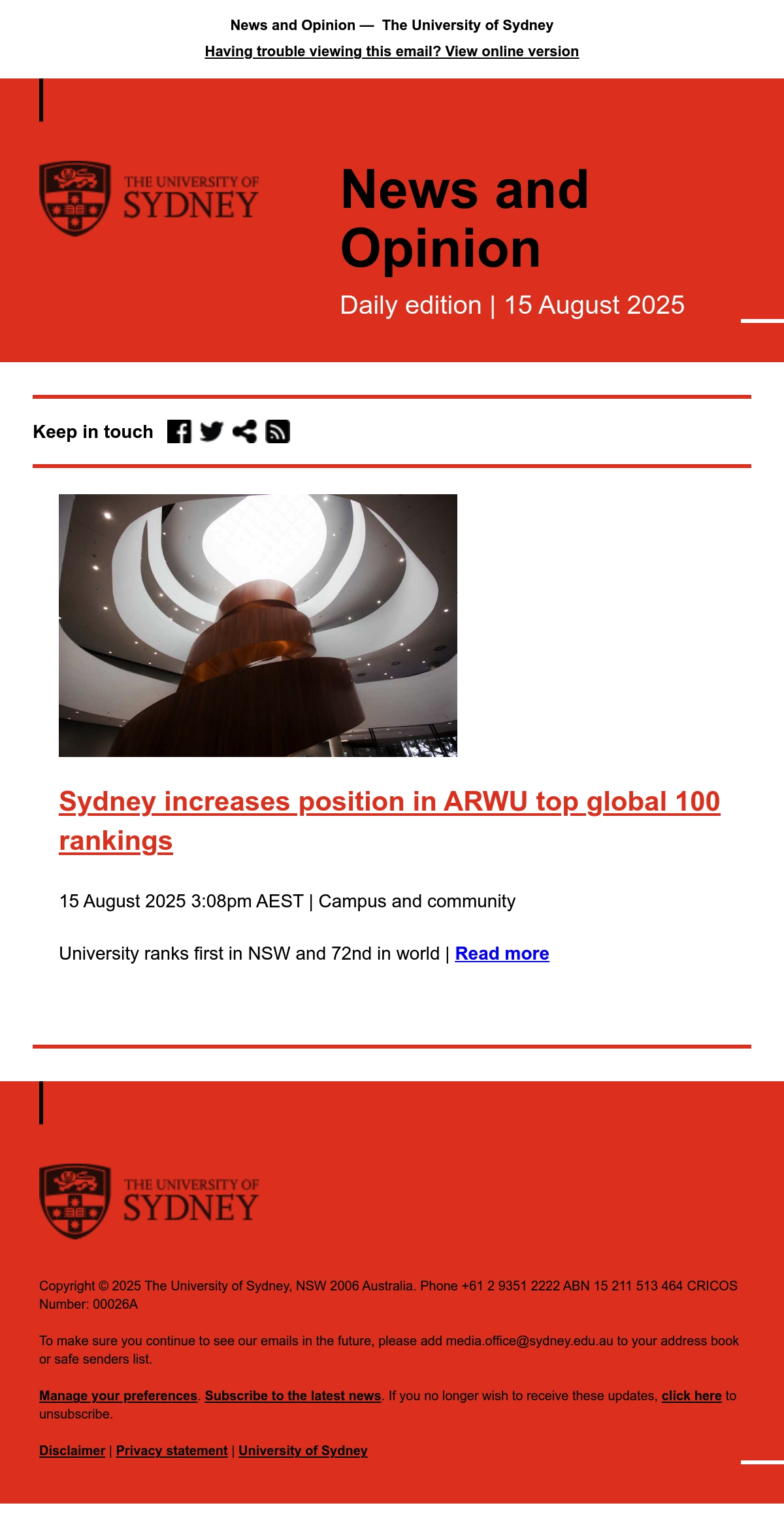Click the Read more link
This screenshot has width=784, height=1531.
click(x=502, y=954)
